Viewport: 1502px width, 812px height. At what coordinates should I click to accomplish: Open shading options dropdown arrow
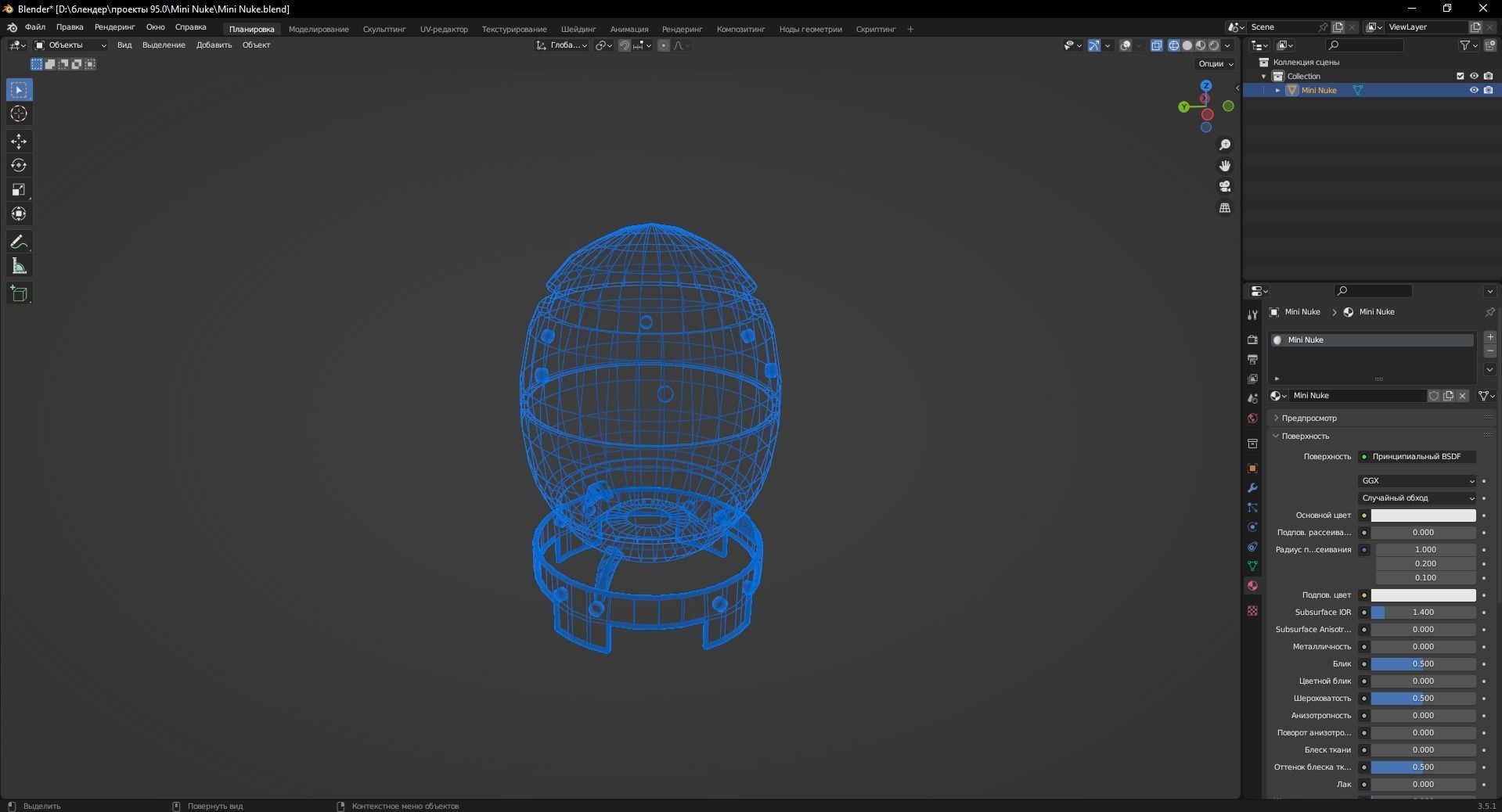coord(1228,45)
